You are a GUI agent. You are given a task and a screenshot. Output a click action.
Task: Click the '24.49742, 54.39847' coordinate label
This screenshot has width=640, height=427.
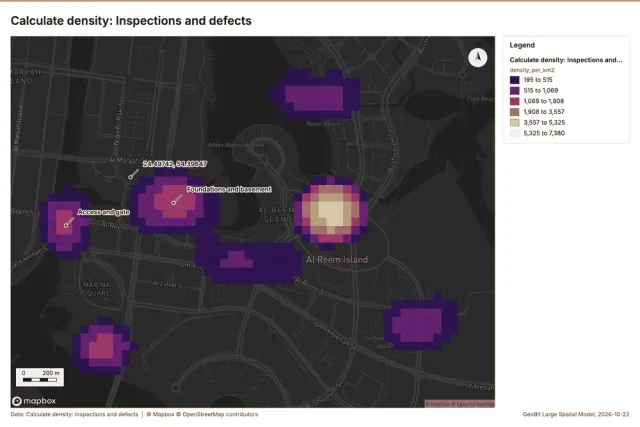coord(175,164)
